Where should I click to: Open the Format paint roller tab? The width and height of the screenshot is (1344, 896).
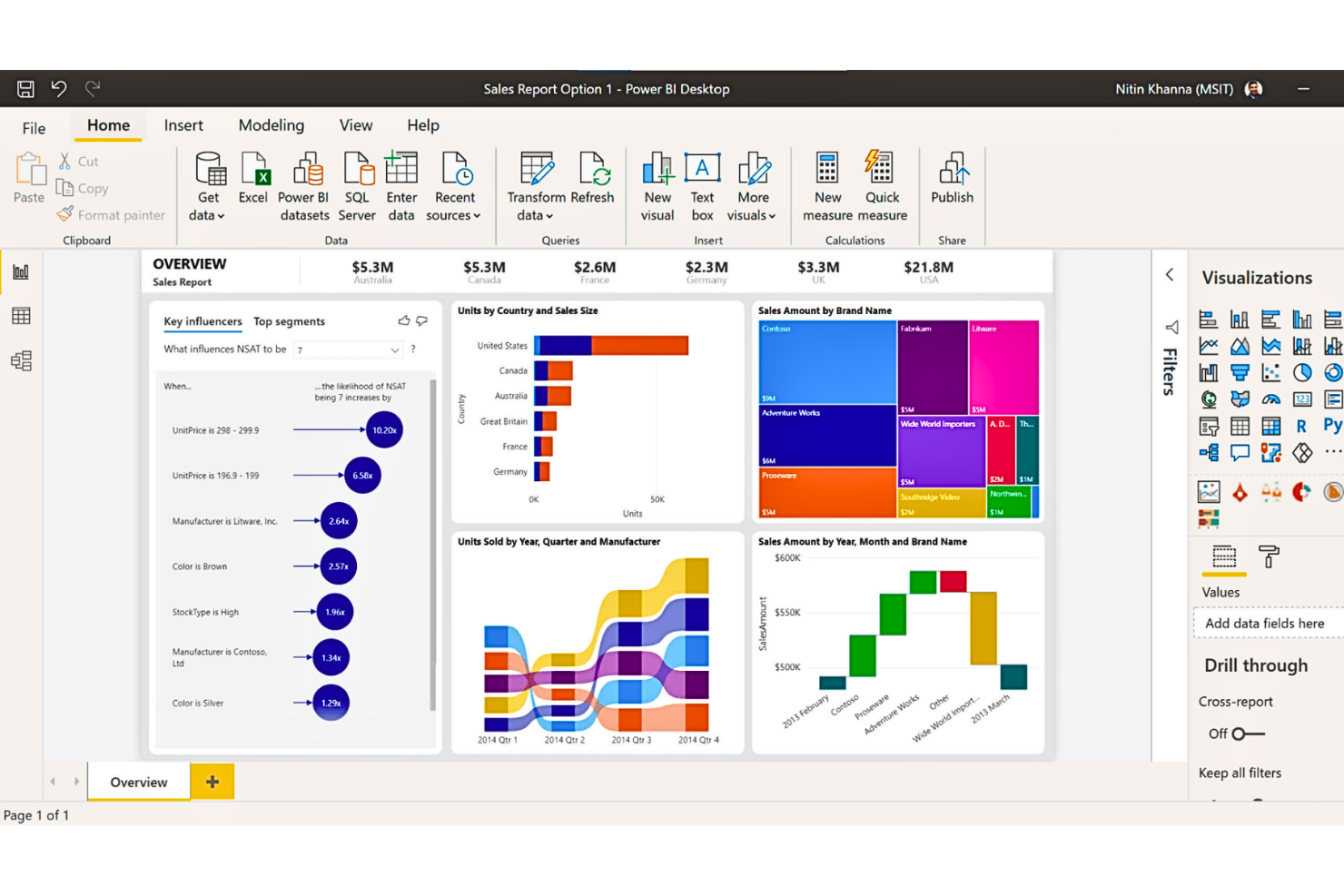click(x=1269, y=556)
